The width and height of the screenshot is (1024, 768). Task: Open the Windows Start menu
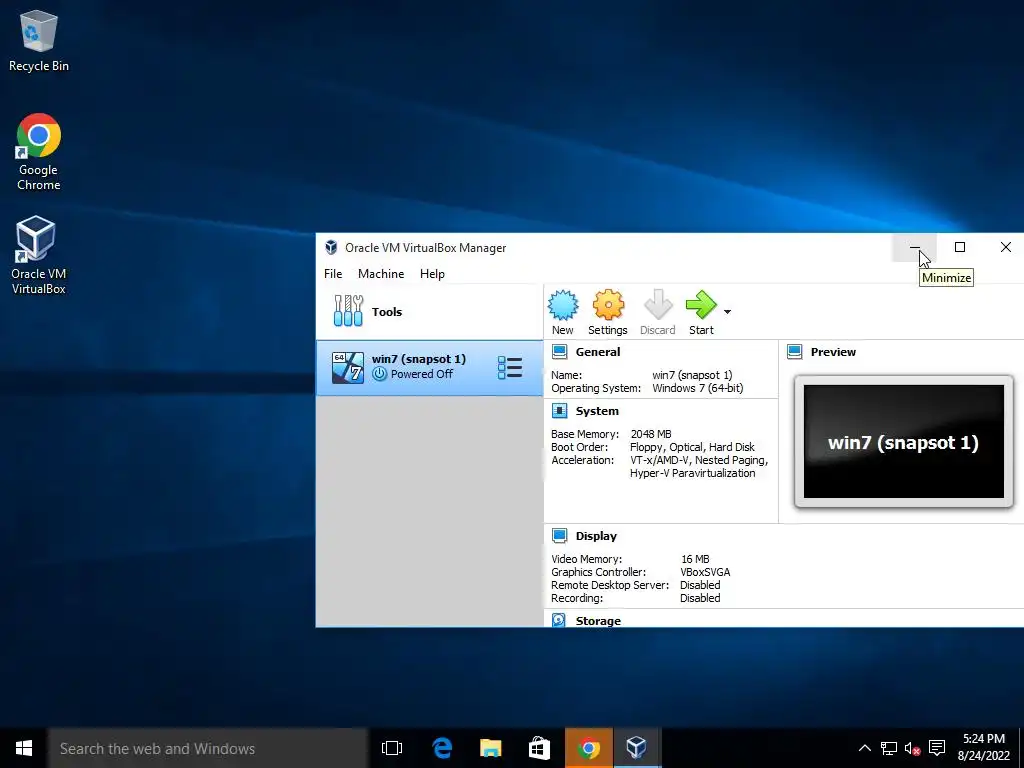point(24,748)
